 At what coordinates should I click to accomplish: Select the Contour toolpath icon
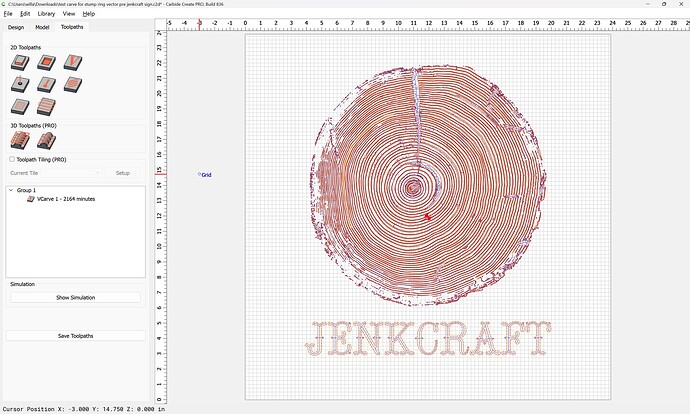pyautogui.click(x=20, y=63)
